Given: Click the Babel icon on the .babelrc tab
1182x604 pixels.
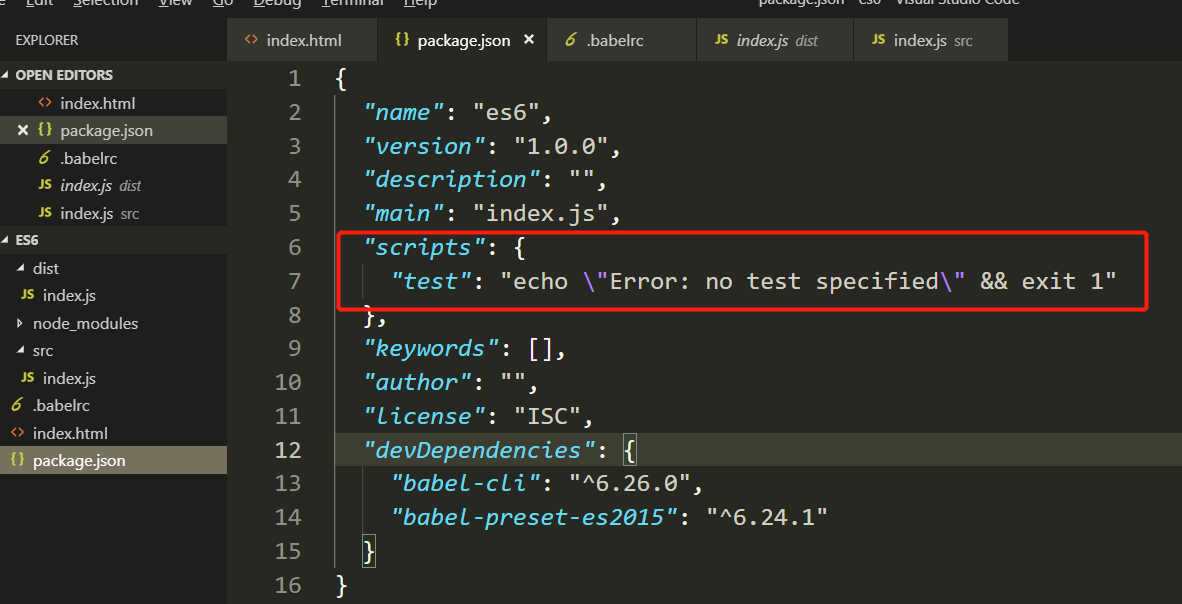Looking at the screenshot, I should point(571,40).
